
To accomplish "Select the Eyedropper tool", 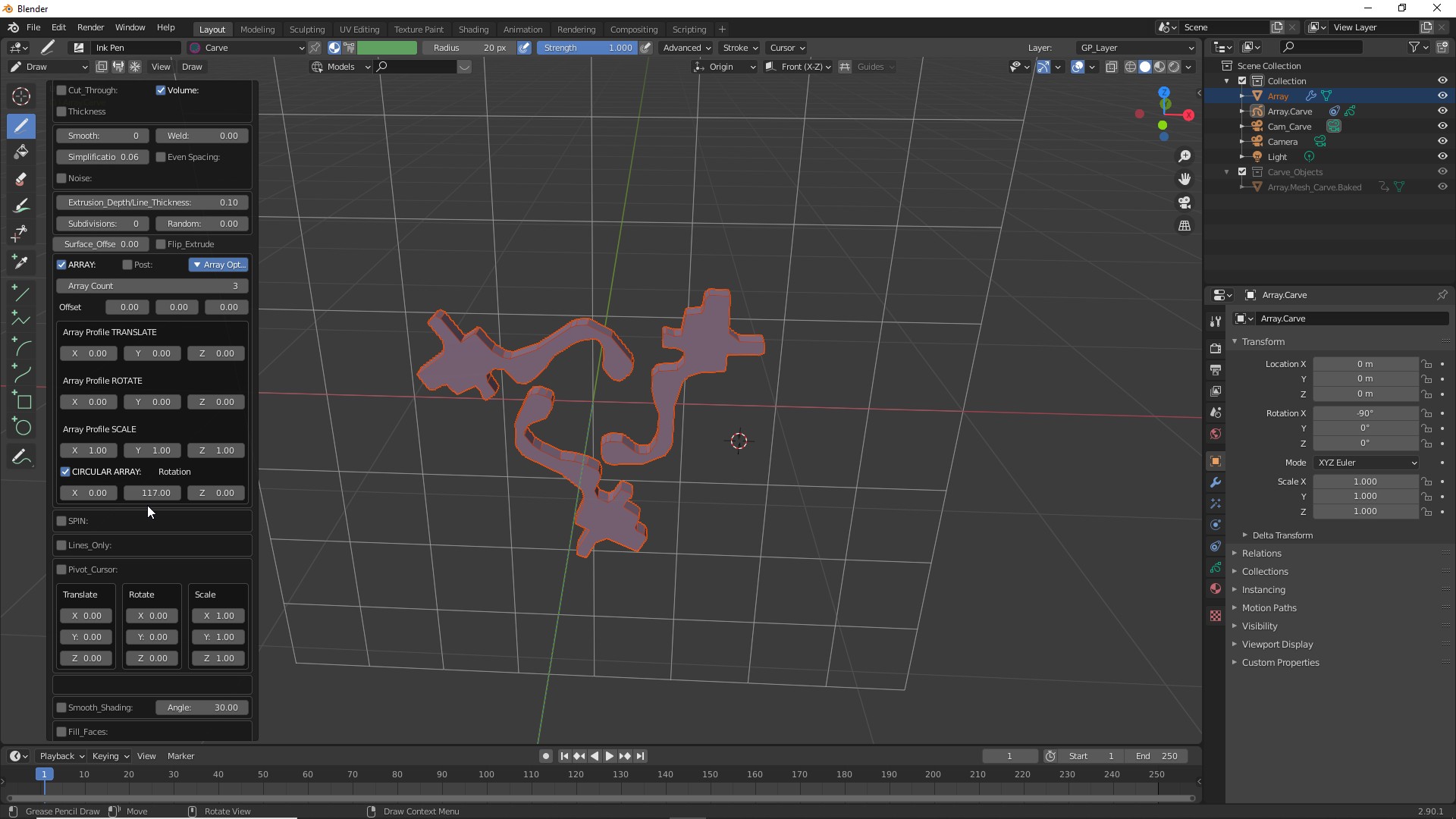I will (21, 262).
